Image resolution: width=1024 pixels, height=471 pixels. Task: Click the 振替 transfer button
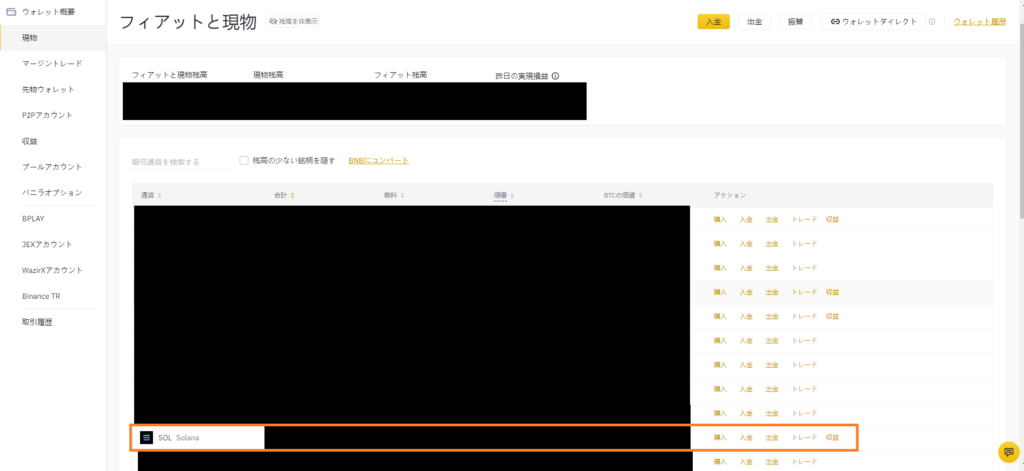pyautogui.click(x=794, y=21)
